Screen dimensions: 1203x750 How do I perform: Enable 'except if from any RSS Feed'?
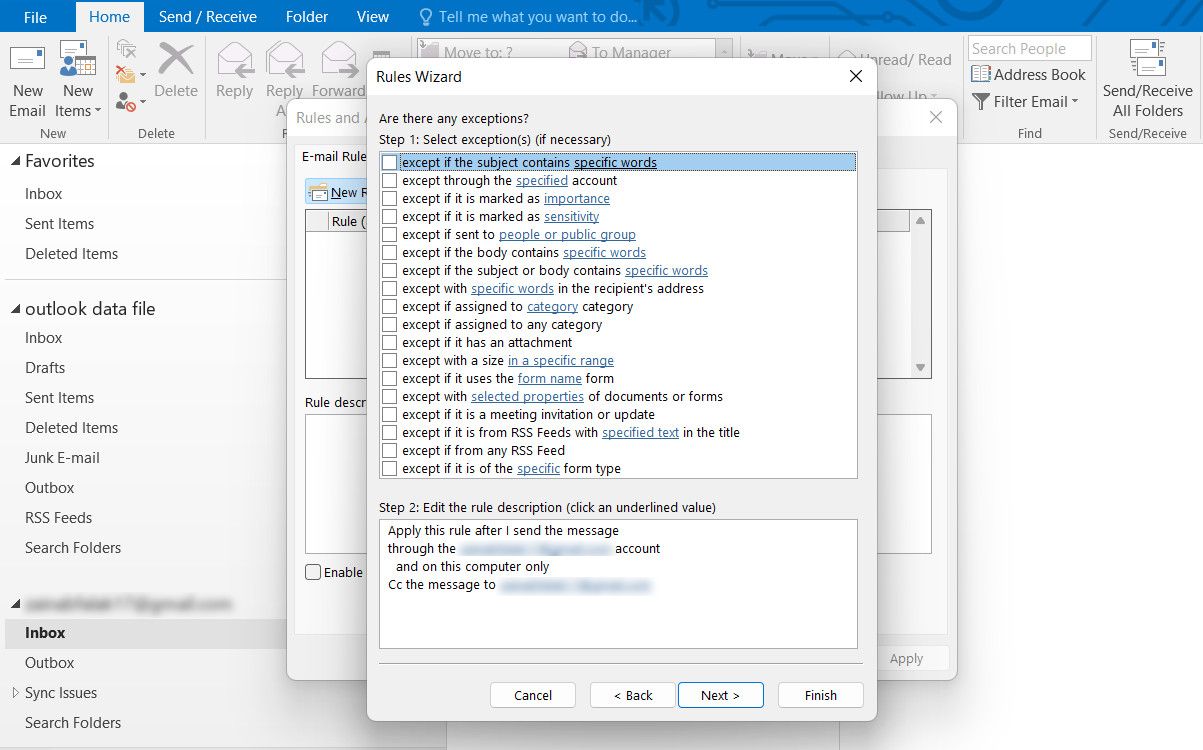point(390,451)
